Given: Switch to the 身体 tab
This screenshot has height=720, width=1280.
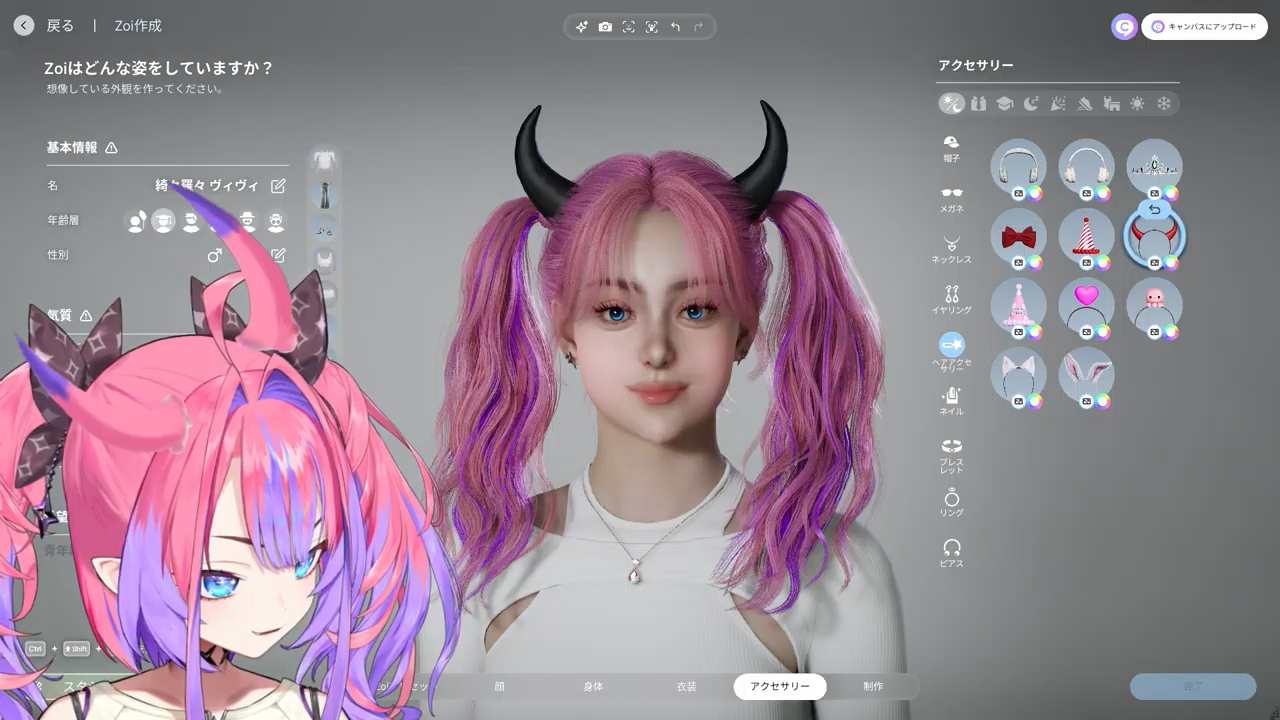Looking at the screenshot, I should [593, 686].
